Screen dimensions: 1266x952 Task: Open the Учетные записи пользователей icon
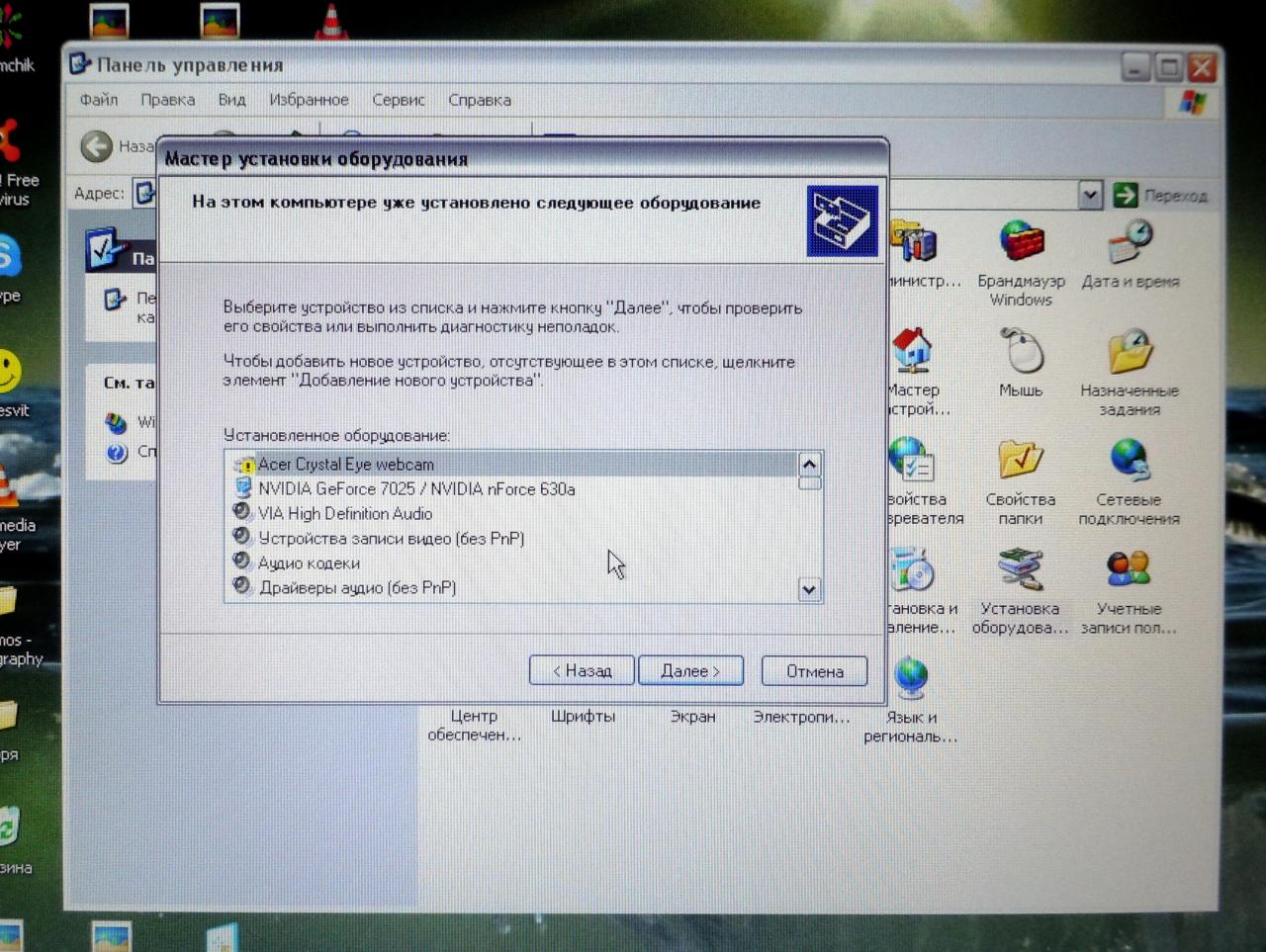point(1129,571)
